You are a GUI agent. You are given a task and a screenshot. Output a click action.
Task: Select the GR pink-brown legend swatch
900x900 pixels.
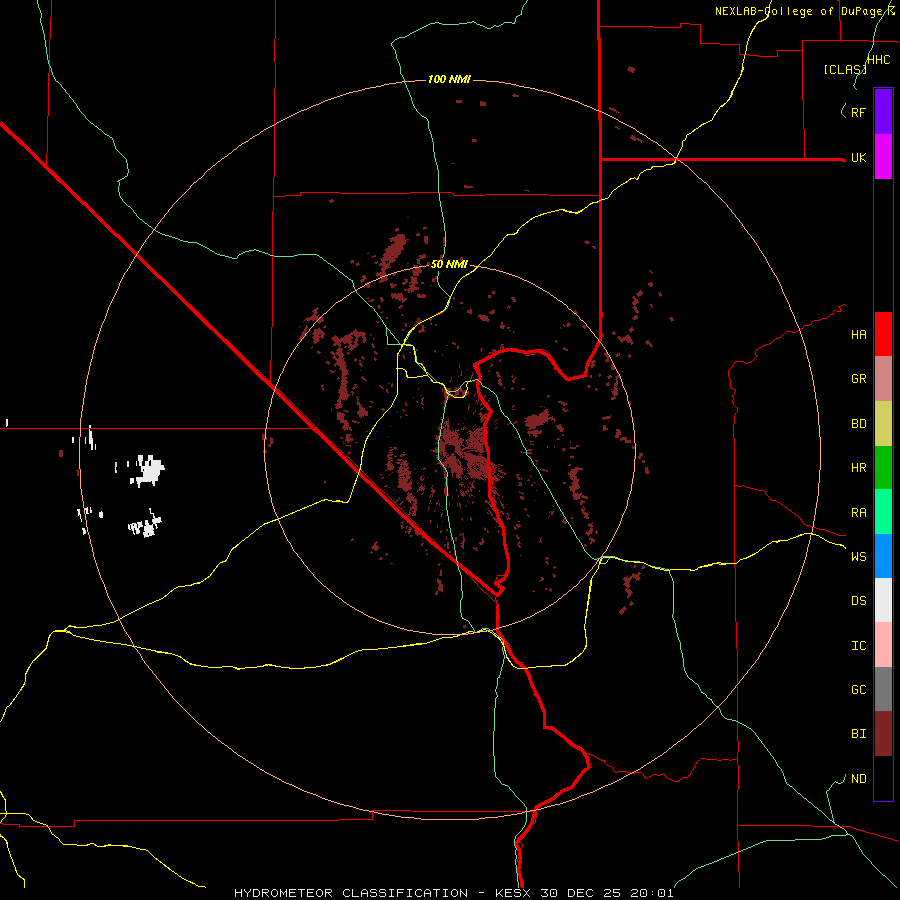tap(883, 379)
